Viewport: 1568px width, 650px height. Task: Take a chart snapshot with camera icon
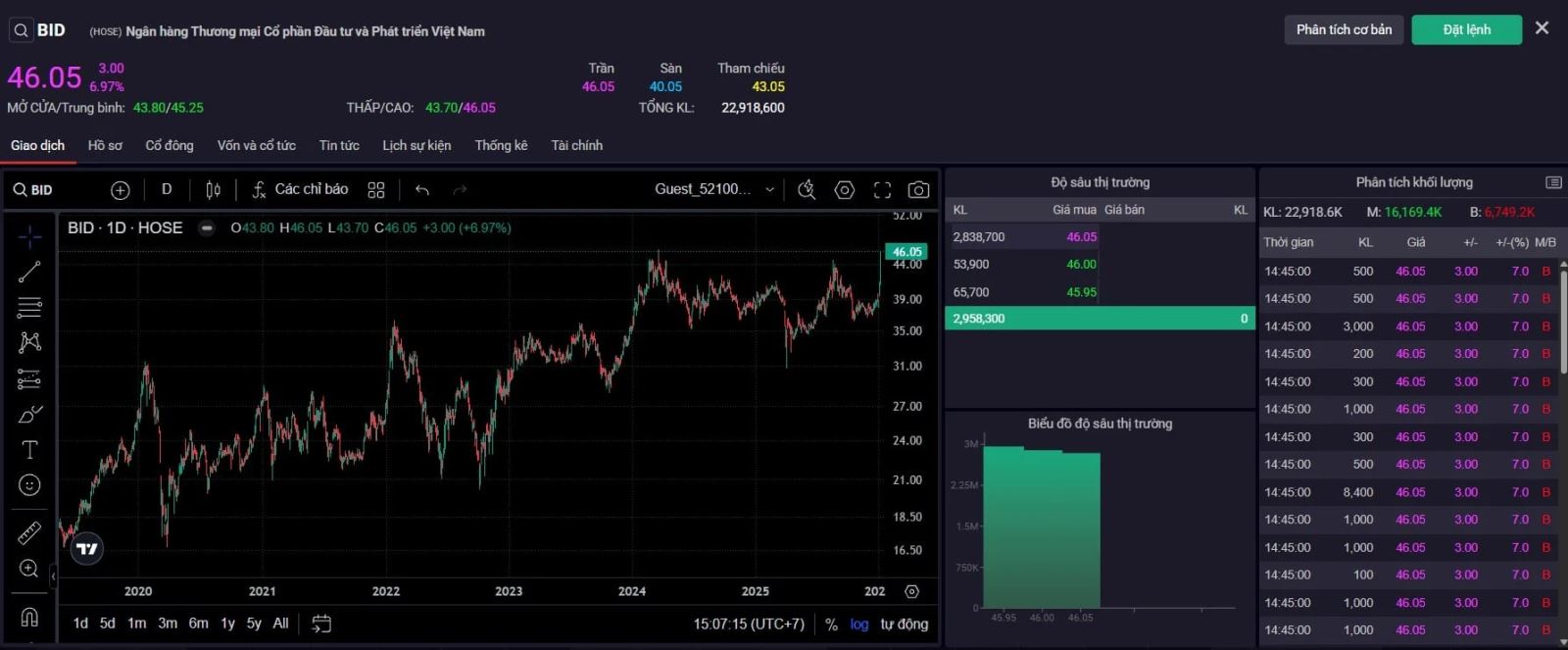tap(918, 190)
